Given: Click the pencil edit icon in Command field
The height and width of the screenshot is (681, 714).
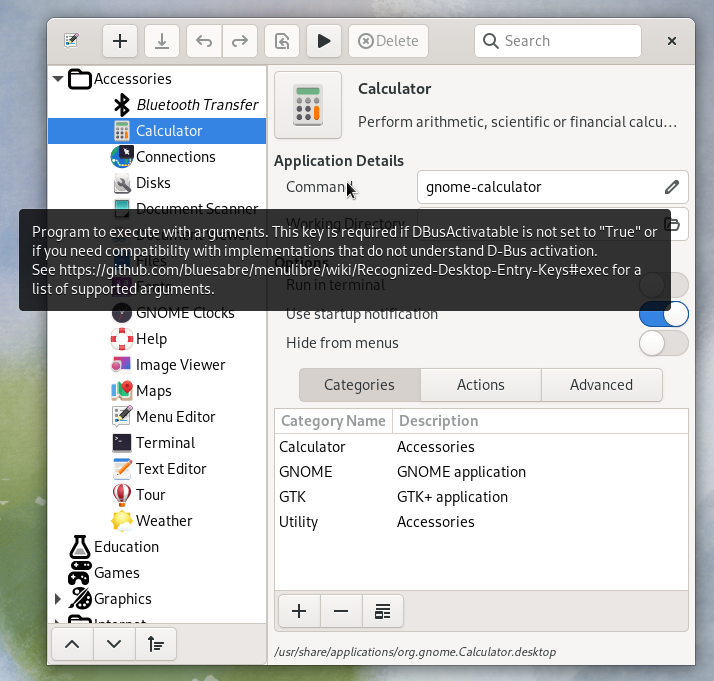Looking at the screenshot, I should coord(672,187).
